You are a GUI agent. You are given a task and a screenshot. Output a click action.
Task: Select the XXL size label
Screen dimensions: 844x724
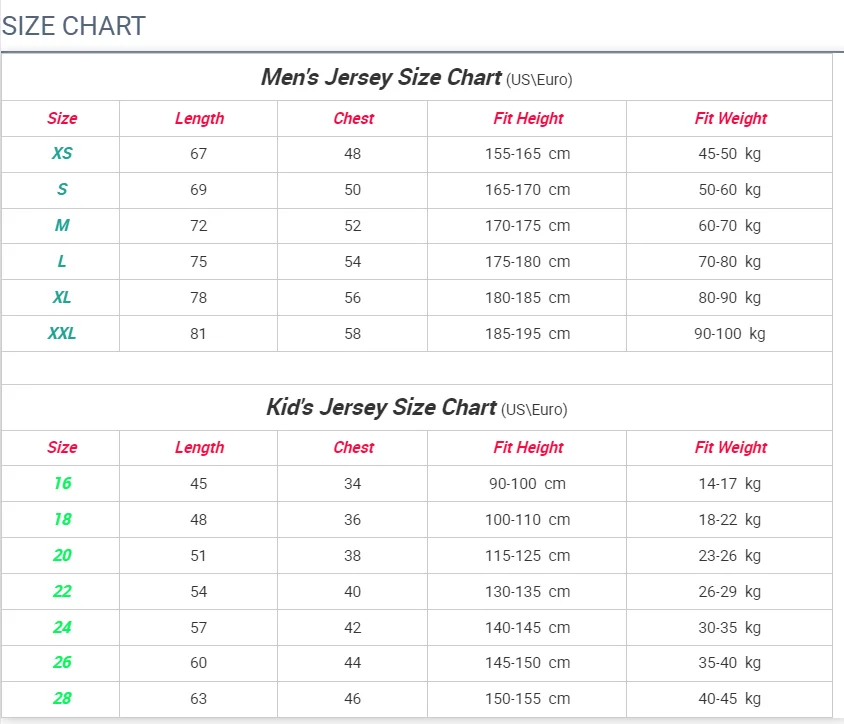[62, 333]
